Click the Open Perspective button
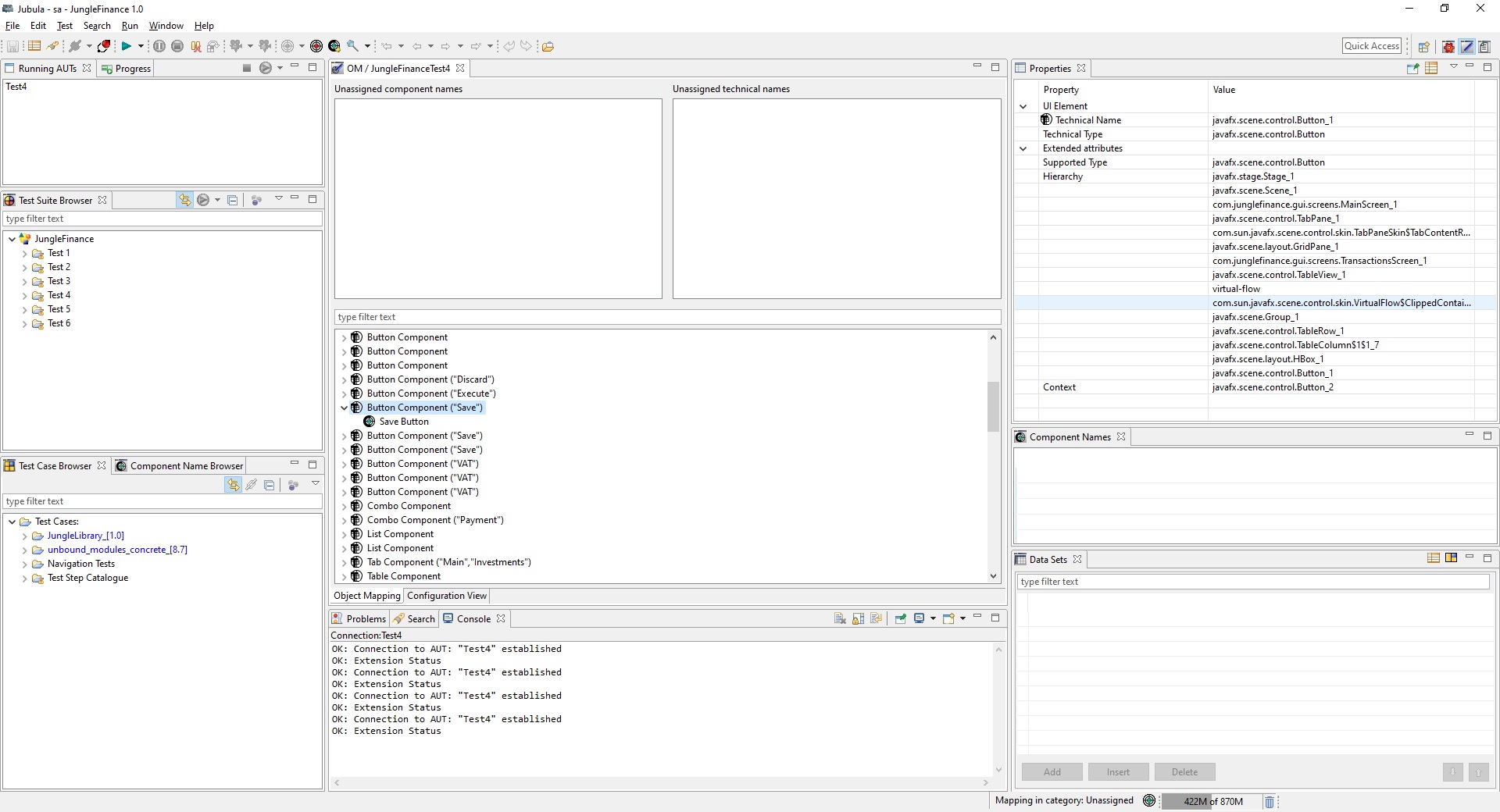The height and width of the screenshot is (812, 1500). (x=1423, y=46)
